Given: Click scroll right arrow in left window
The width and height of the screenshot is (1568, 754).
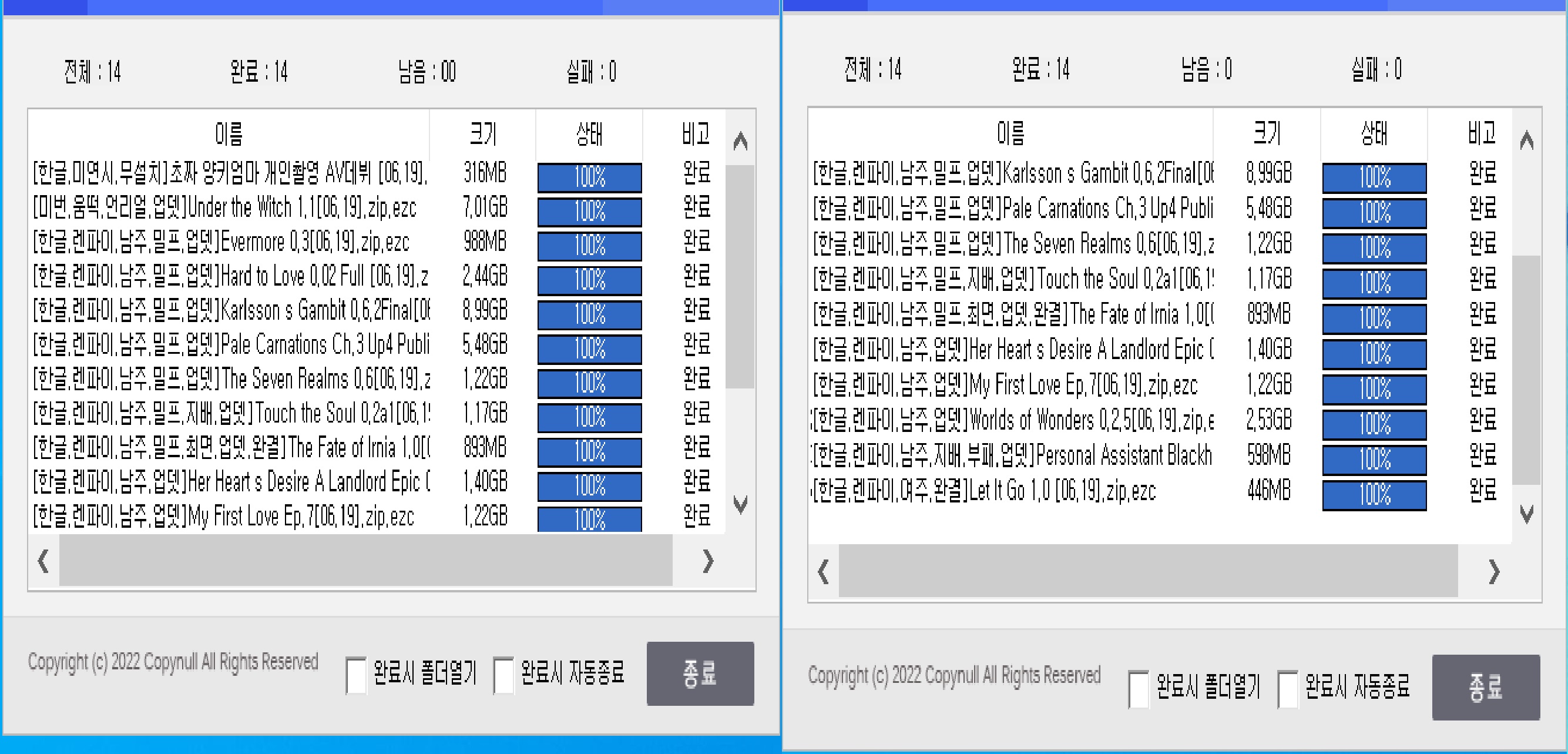Looking at the screenshot, I should [707, 561].
